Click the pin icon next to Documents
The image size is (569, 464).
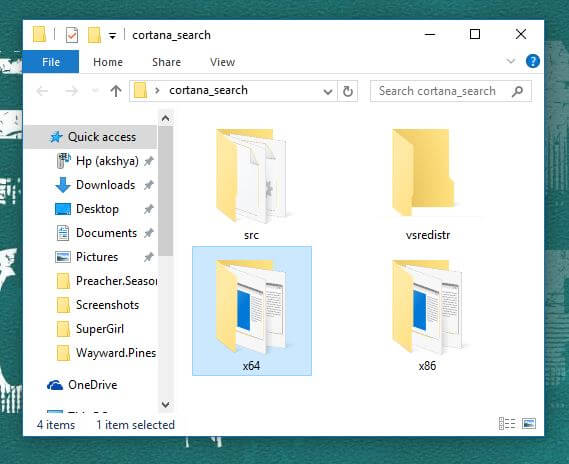148,233
